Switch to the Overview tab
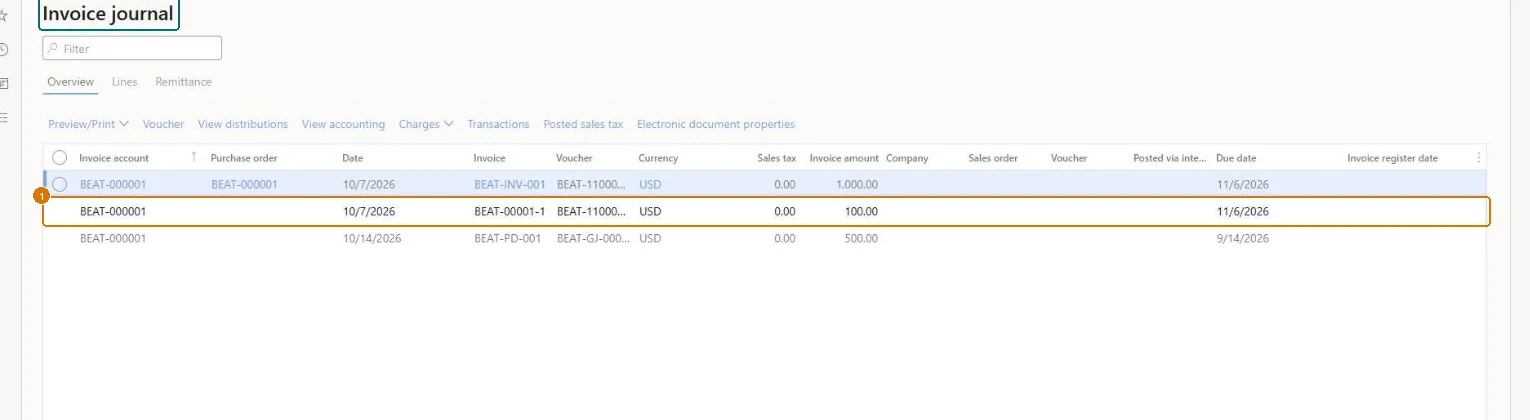The image size is (1530, 420). click(x=71, y=82)
